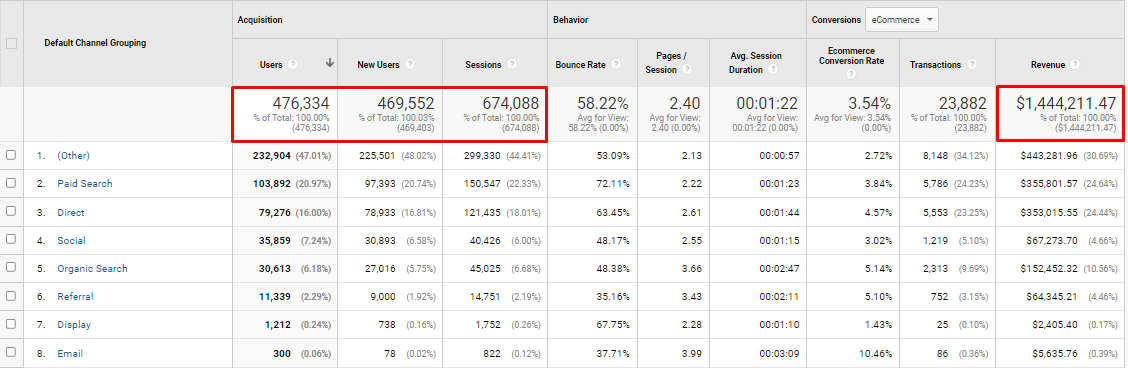Click Organic Search revenue $152,452.32
Image resolution: width=1128 pixels, height=368 pixels.
tap(1049, 268)
